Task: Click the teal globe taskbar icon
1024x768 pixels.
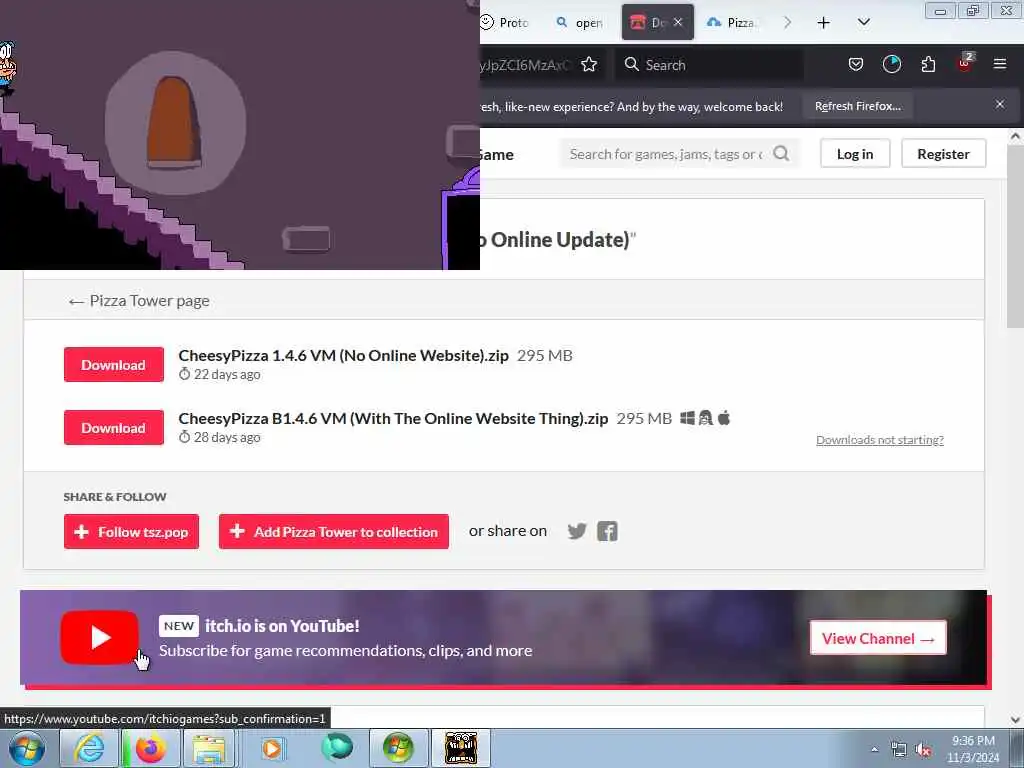Action: pyautogui.click(x=337, y=748)
